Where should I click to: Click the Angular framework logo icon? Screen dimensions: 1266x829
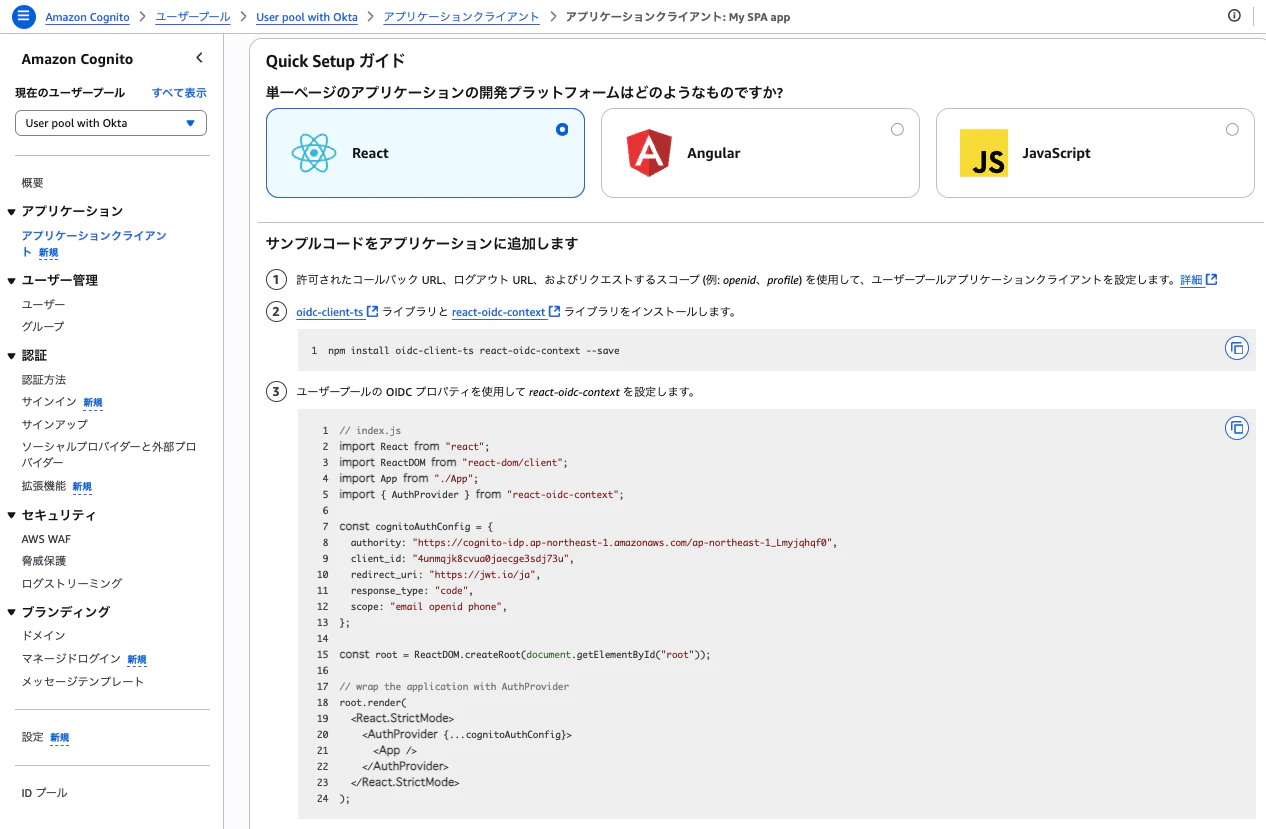pyautogui.click(x=648, y=153)
